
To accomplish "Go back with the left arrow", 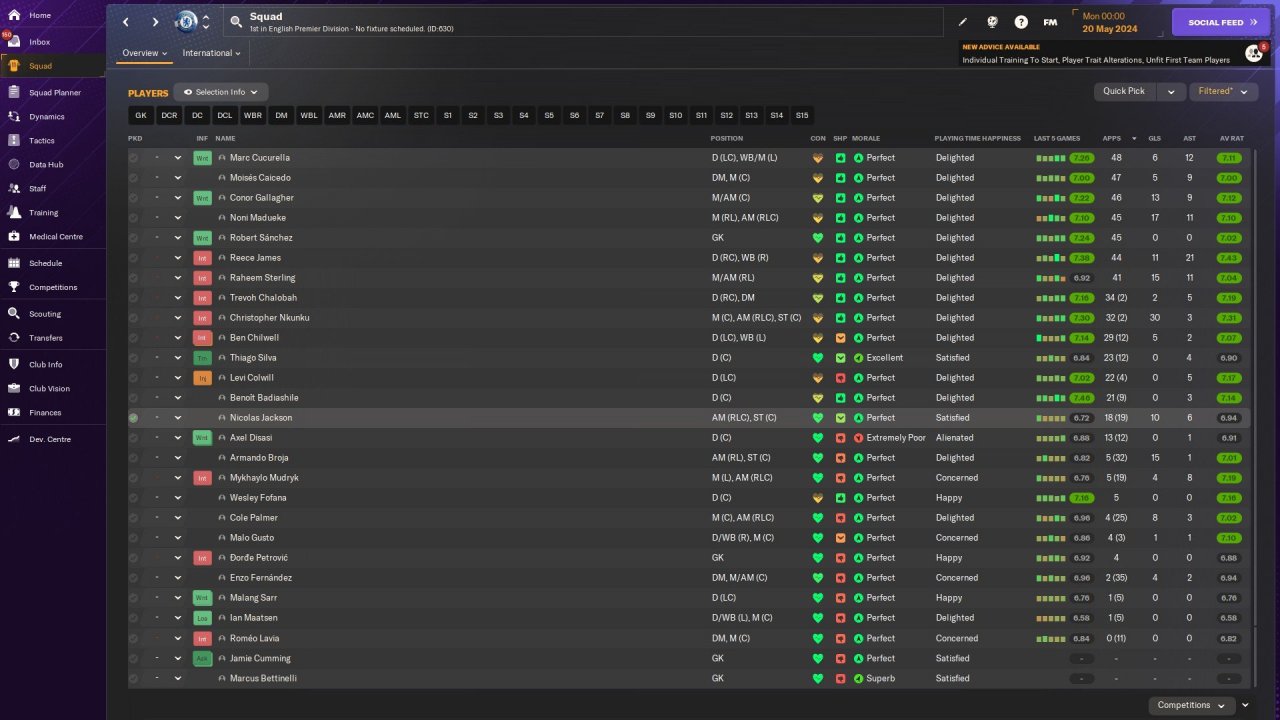I will tap(126, 22).
